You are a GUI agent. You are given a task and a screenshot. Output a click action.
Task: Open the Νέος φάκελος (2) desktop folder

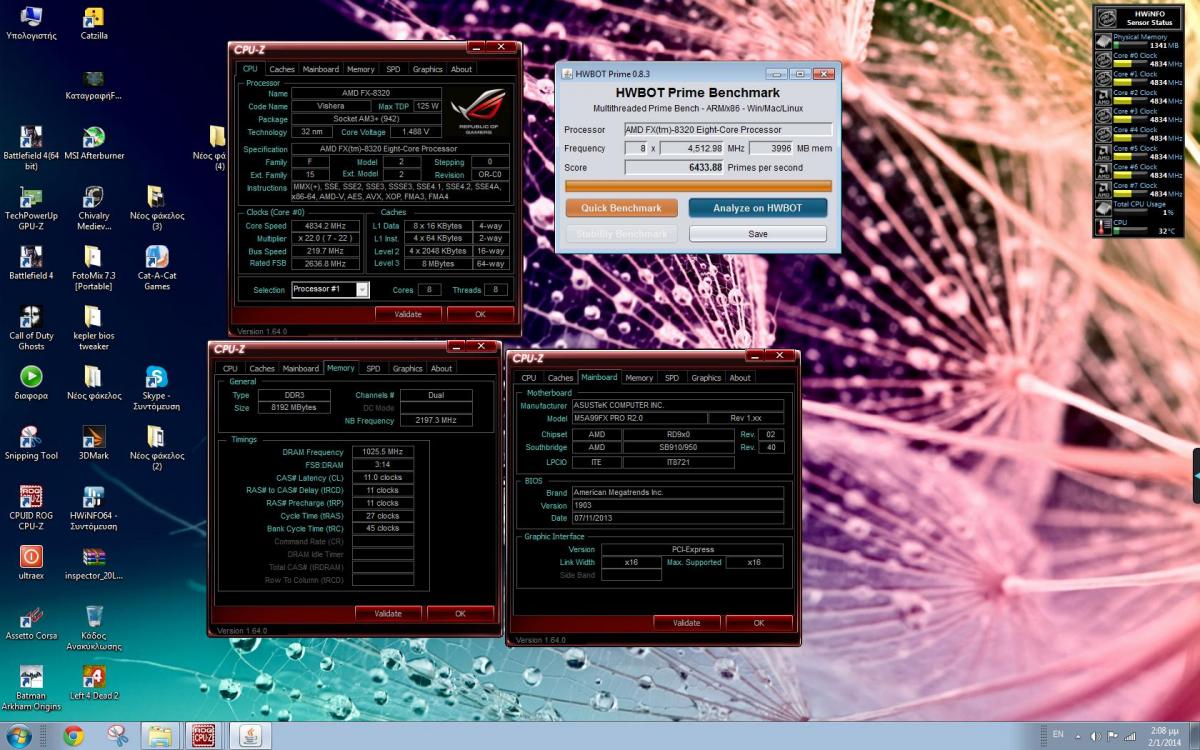[x=156, y=447]
